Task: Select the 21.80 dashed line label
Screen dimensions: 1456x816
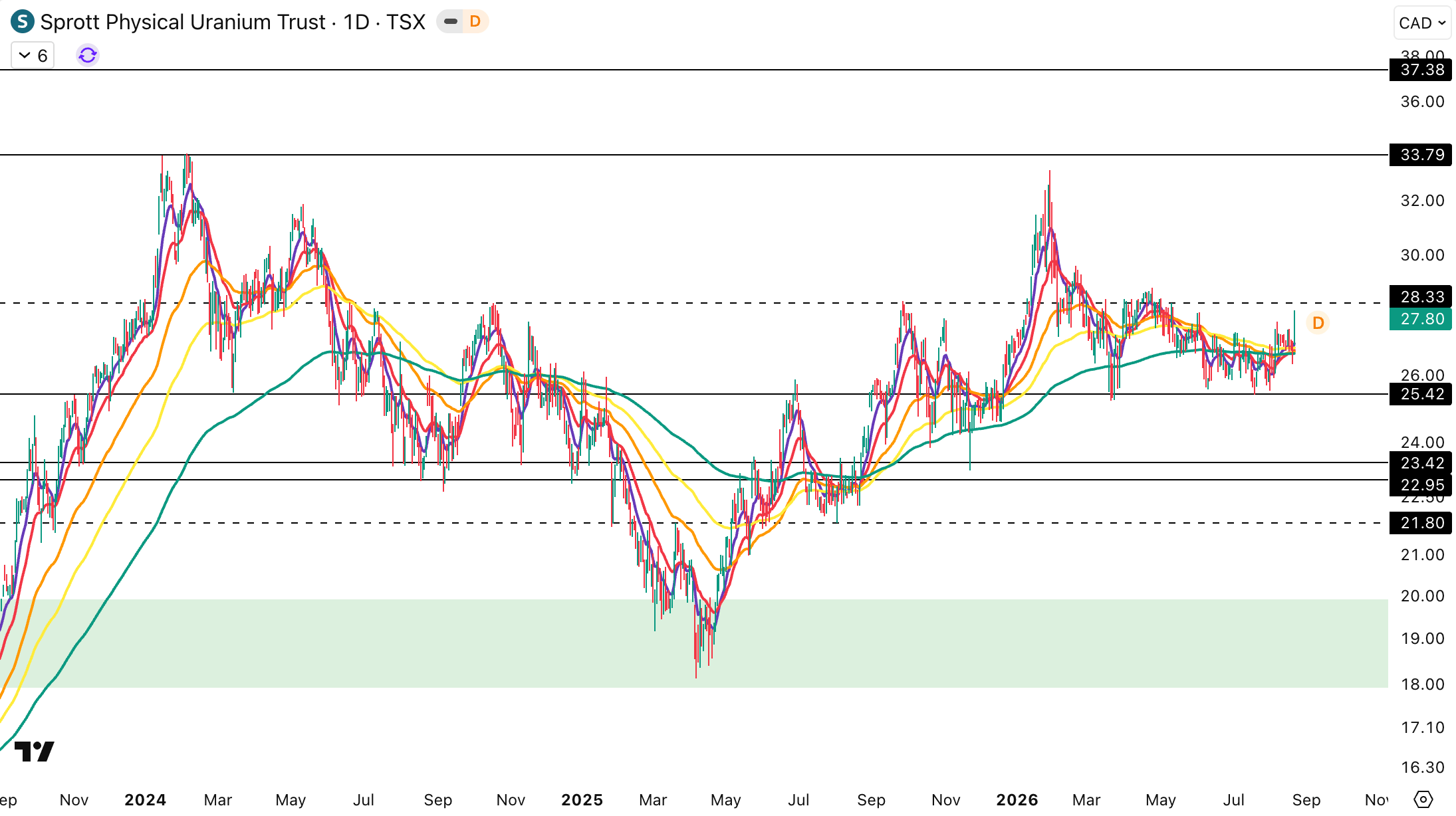Action: tap(1421, 523)
